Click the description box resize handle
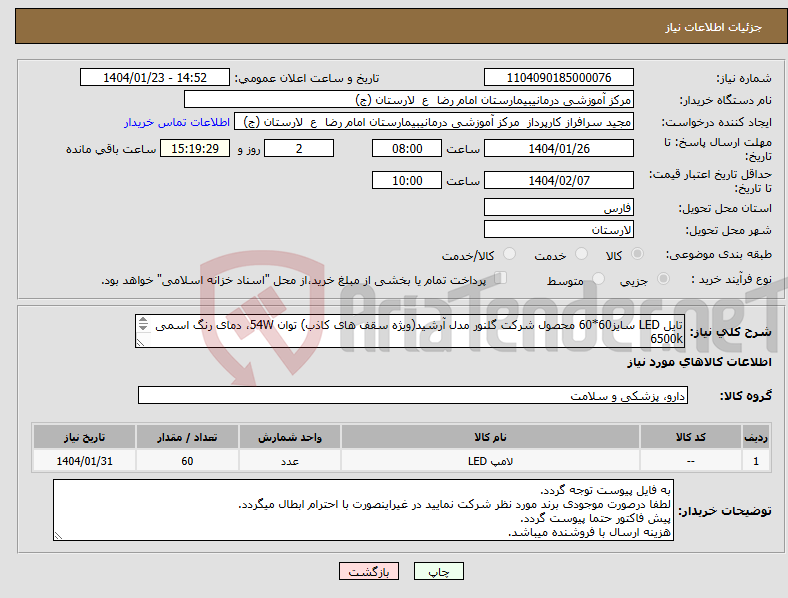This screenshot has width=788, height=598. pyautogui.click(x=140, y=342)
